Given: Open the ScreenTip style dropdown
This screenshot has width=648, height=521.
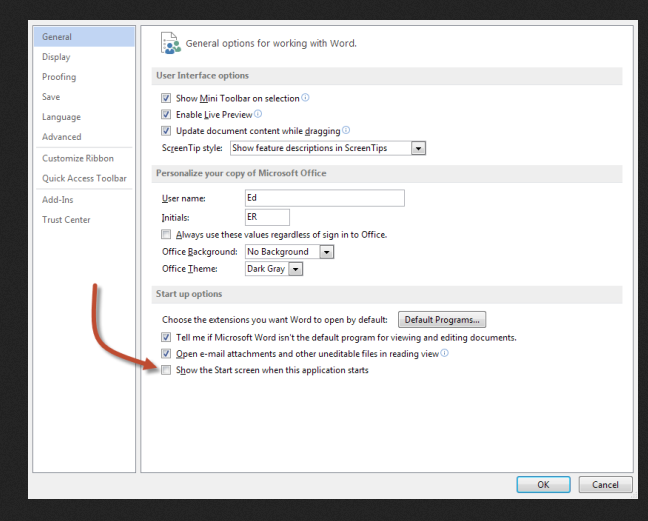Looking at the screenshot, I should click(x=418, y=148).
